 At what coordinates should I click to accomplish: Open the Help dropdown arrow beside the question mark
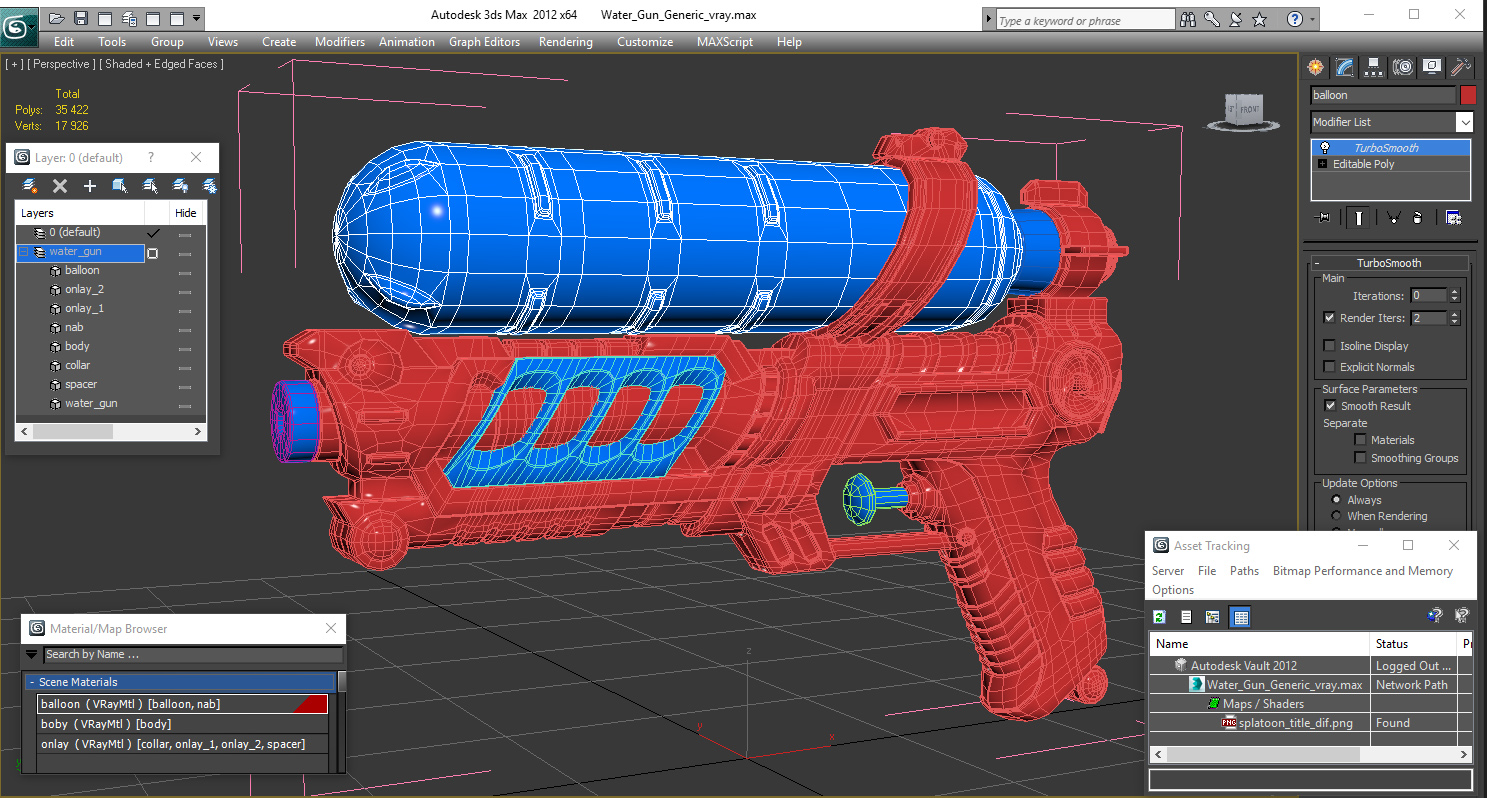(x=1312, y=19)
